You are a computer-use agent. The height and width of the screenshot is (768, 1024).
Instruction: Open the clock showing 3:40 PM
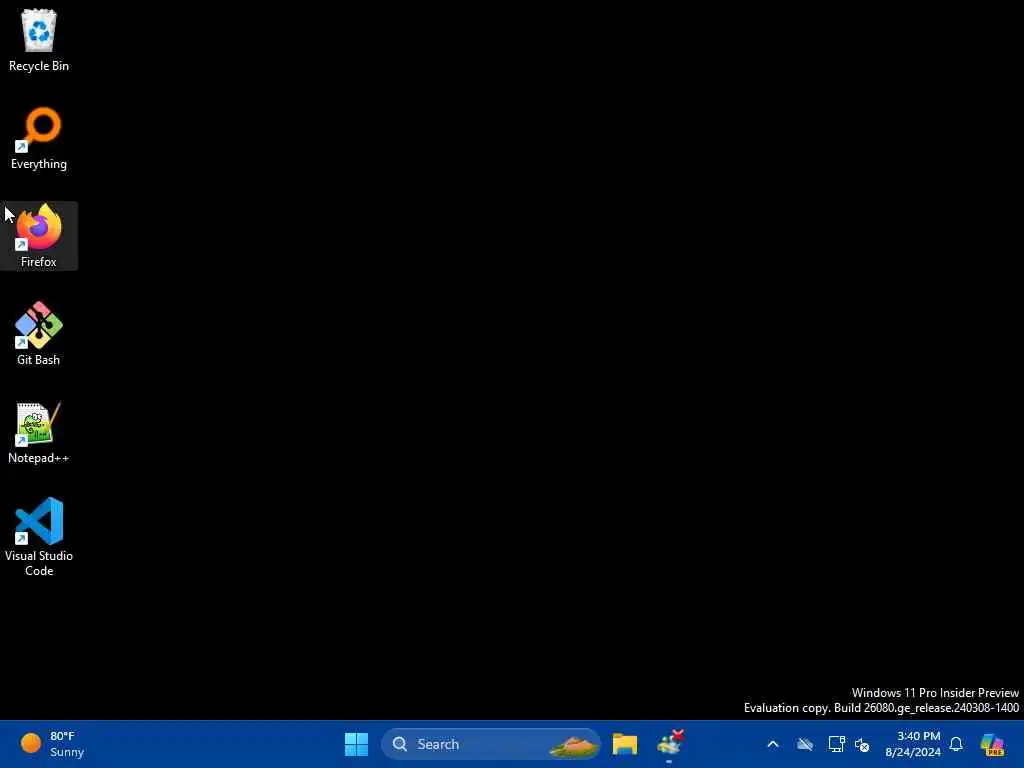point(912,744)
